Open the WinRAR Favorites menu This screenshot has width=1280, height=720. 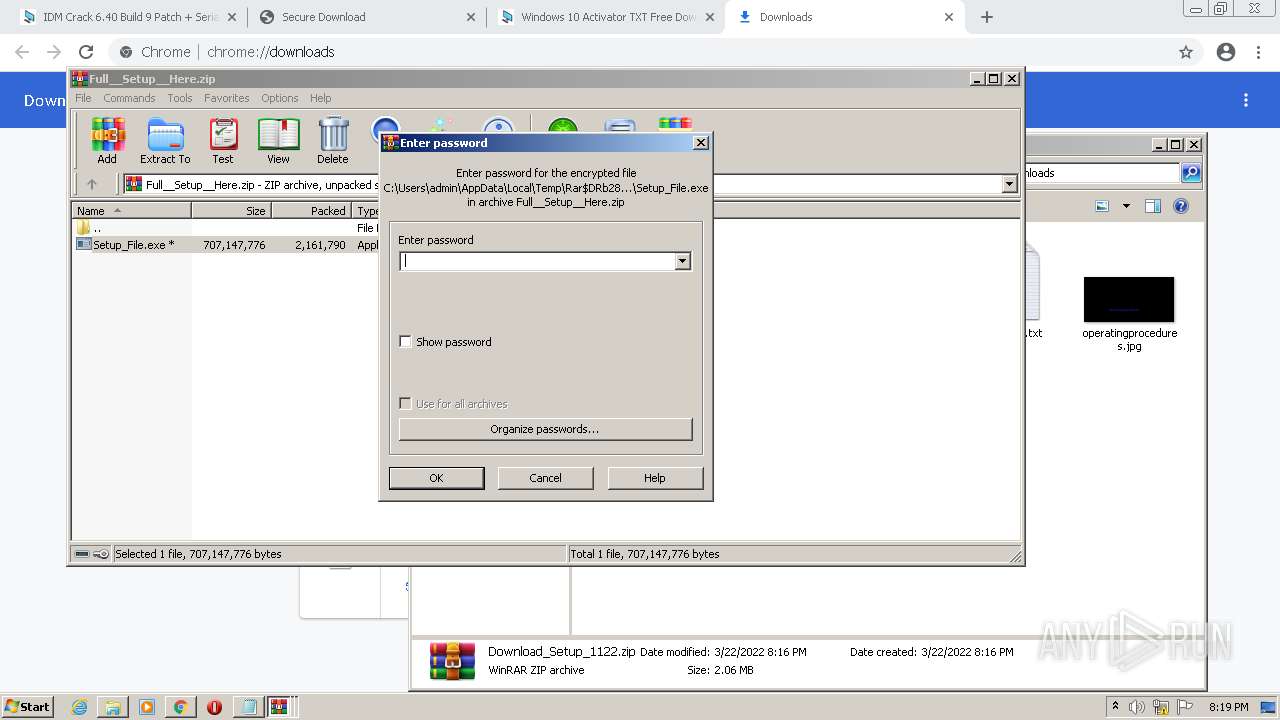click(227, 98)
